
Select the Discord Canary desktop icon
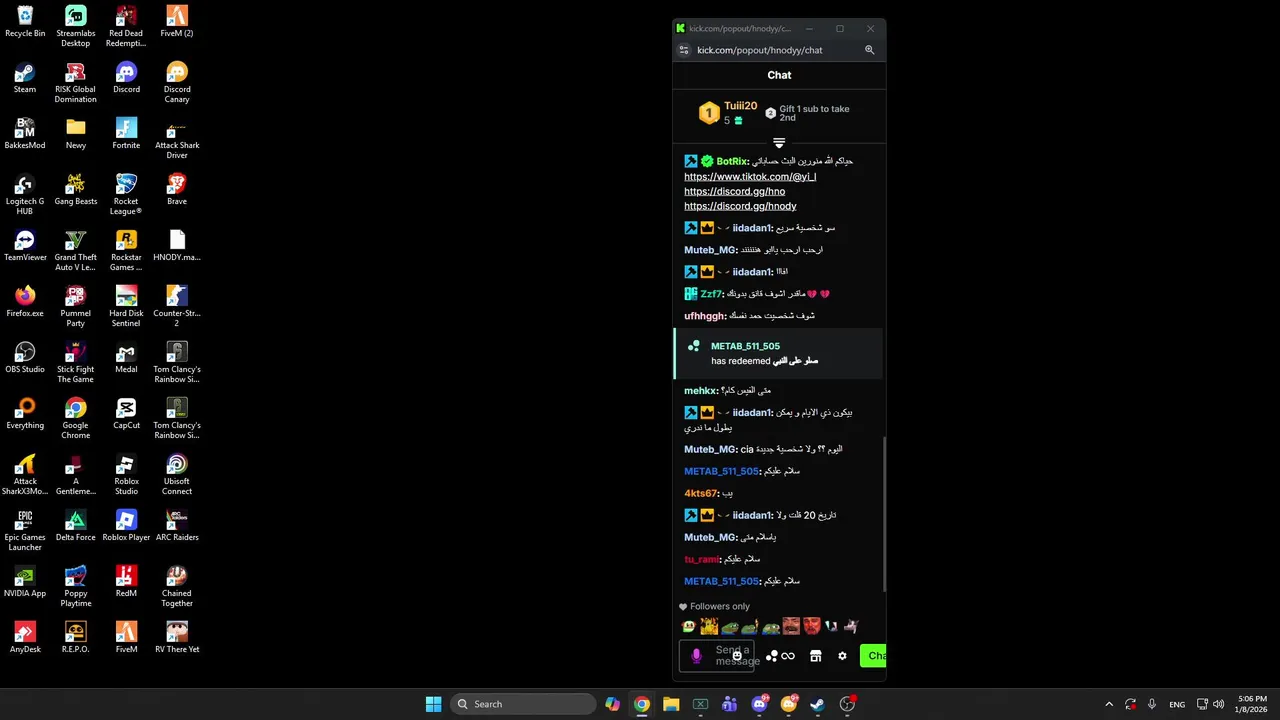coord(177,82)
